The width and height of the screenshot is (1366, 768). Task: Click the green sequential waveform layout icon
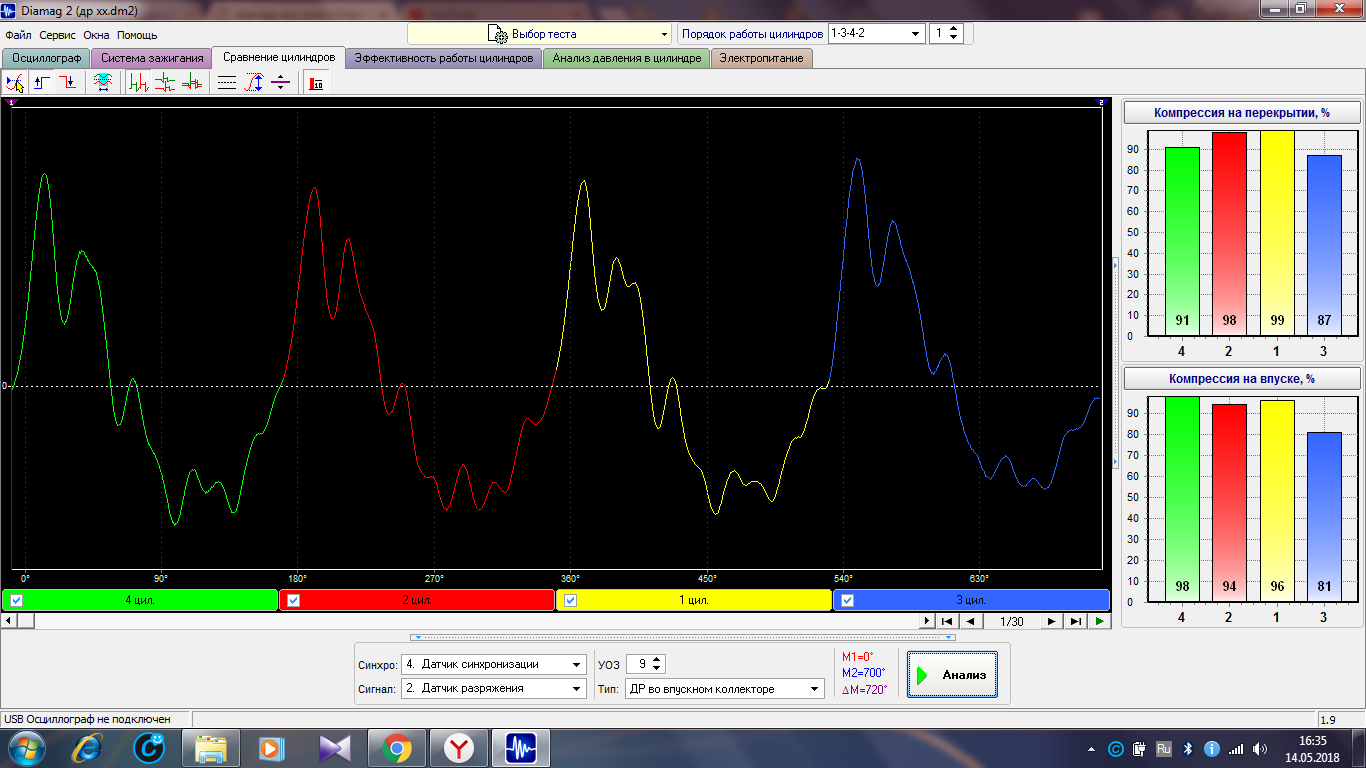click(140, 84)
